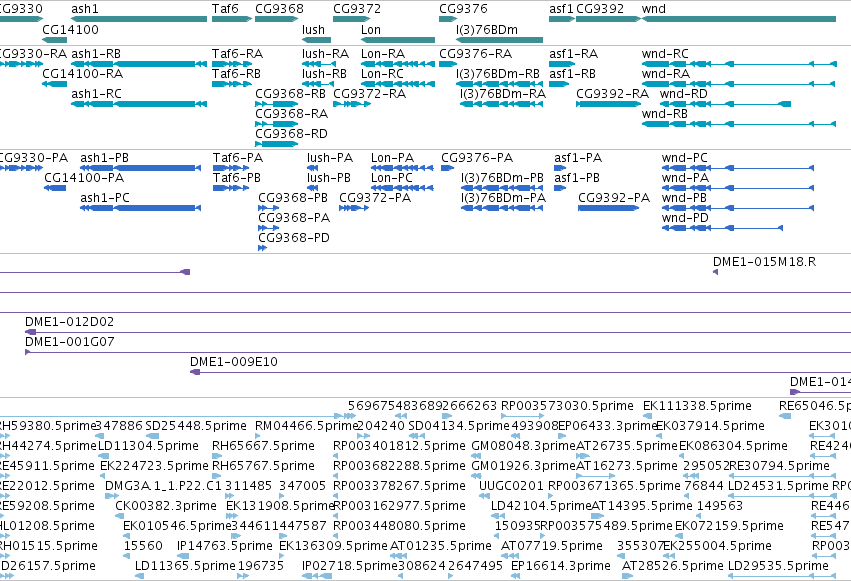Click the SD25448.5prime EST label

tap(196, 426)
